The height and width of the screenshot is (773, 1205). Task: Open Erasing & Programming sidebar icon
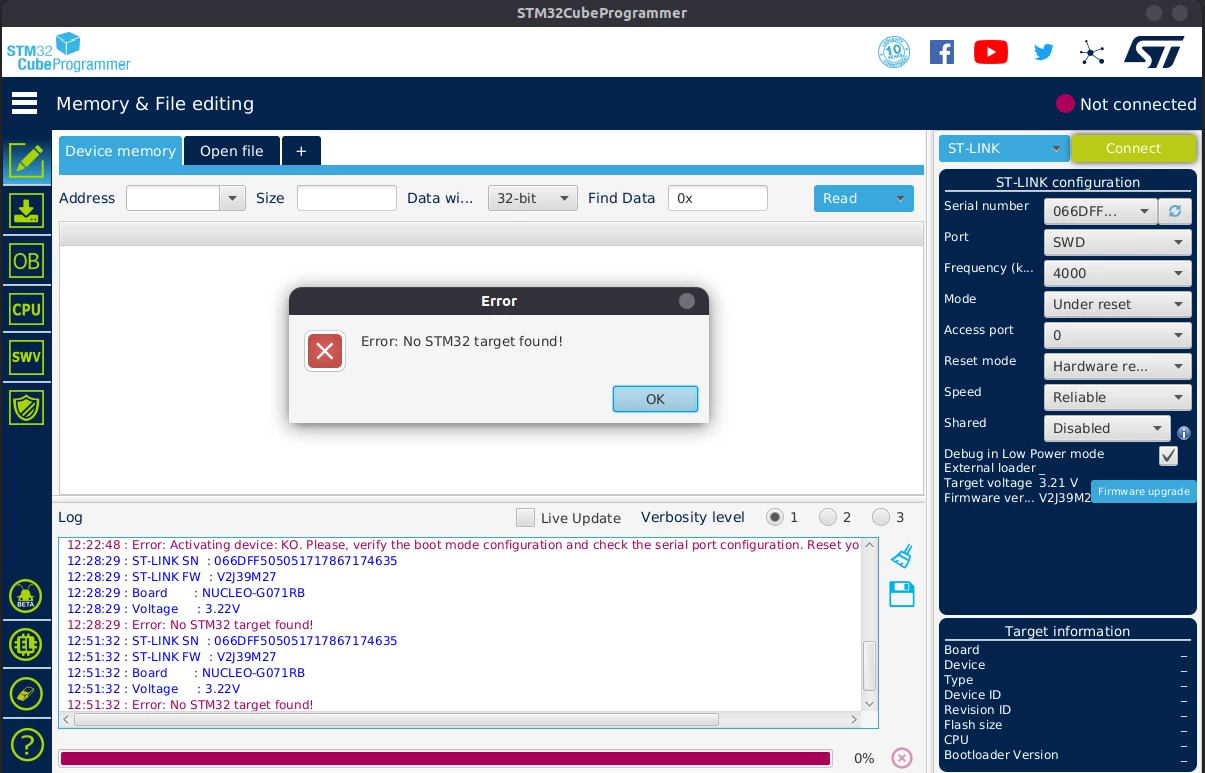pyautogui.click(x=26, y=211)
